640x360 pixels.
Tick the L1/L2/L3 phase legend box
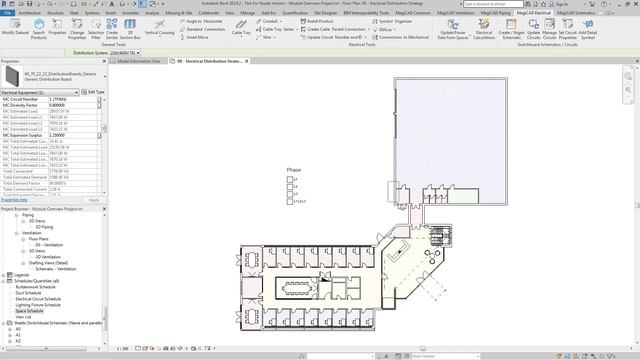(x=290, y=201)
